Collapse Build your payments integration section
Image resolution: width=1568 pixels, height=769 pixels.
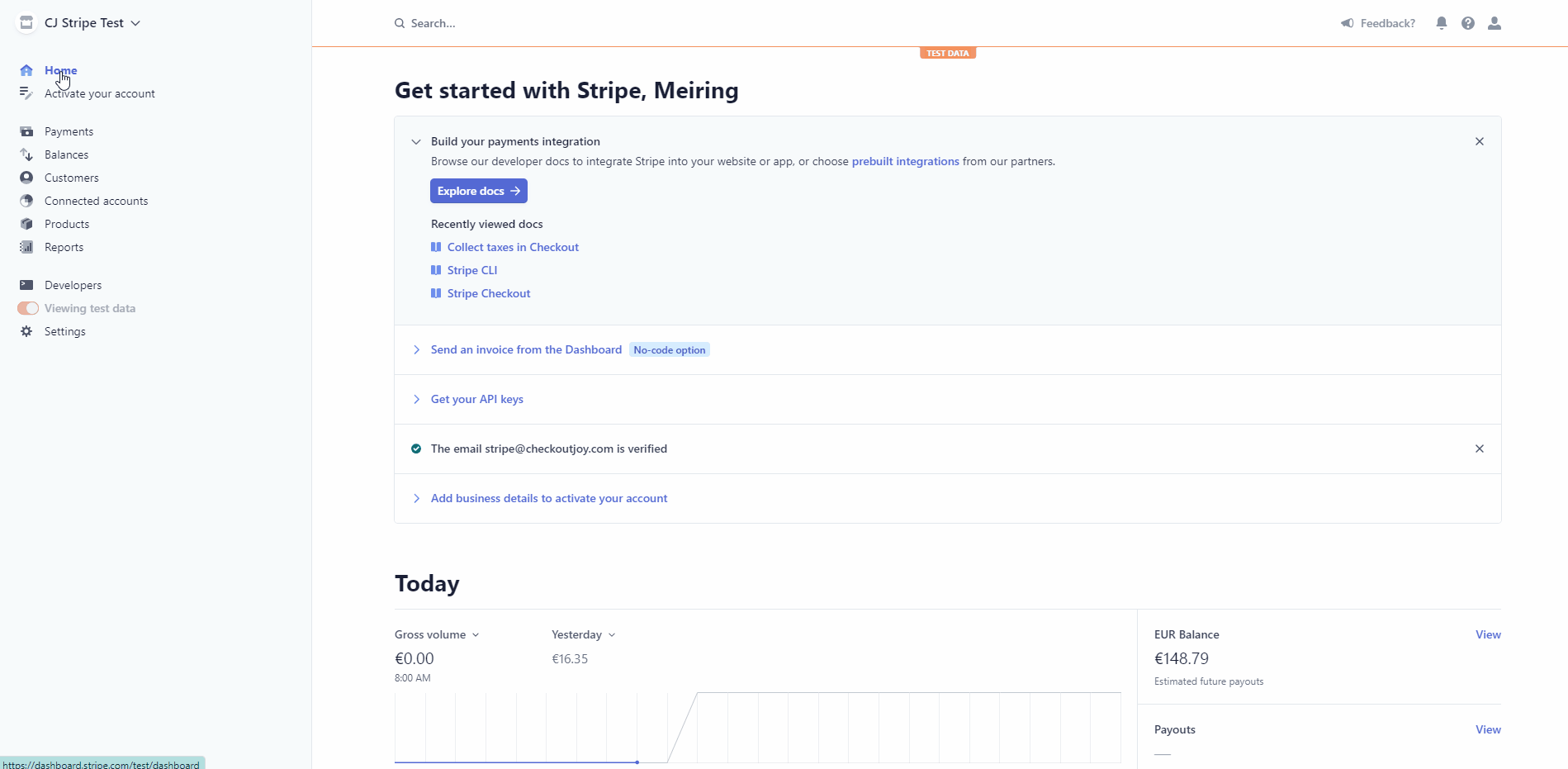(x=416, y=142)
